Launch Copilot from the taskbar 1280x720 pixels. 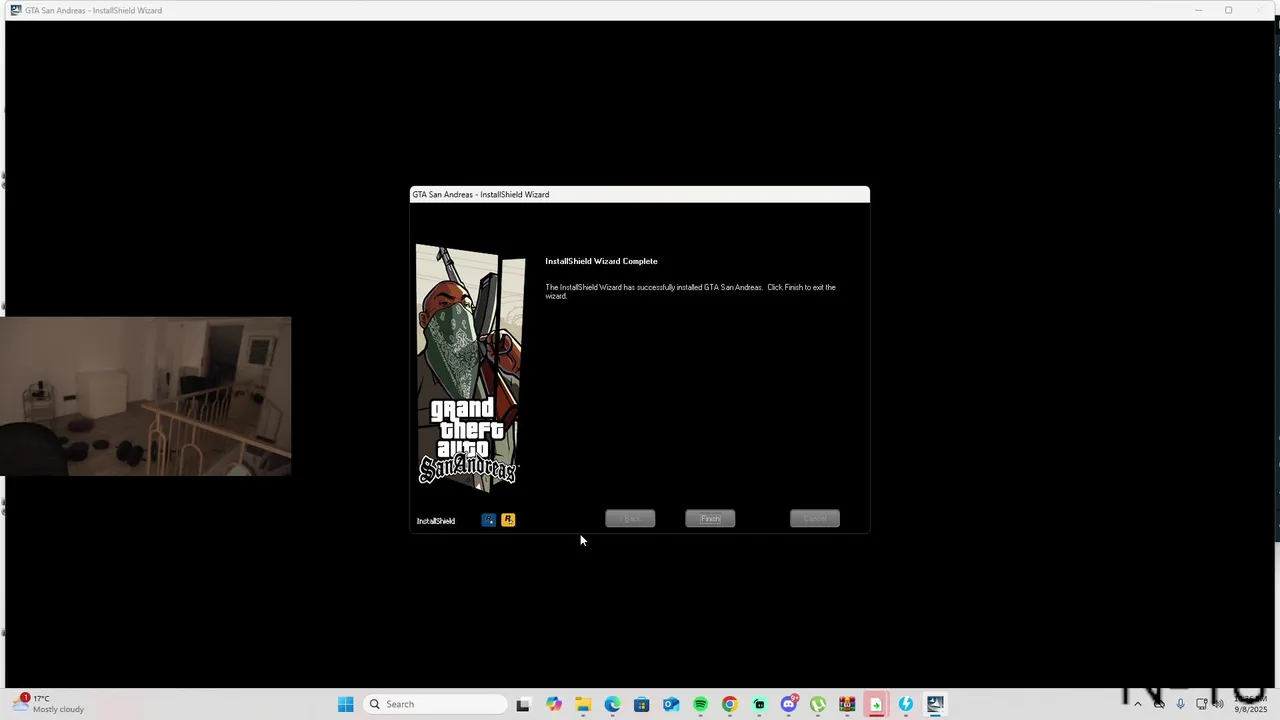point(554,704)
